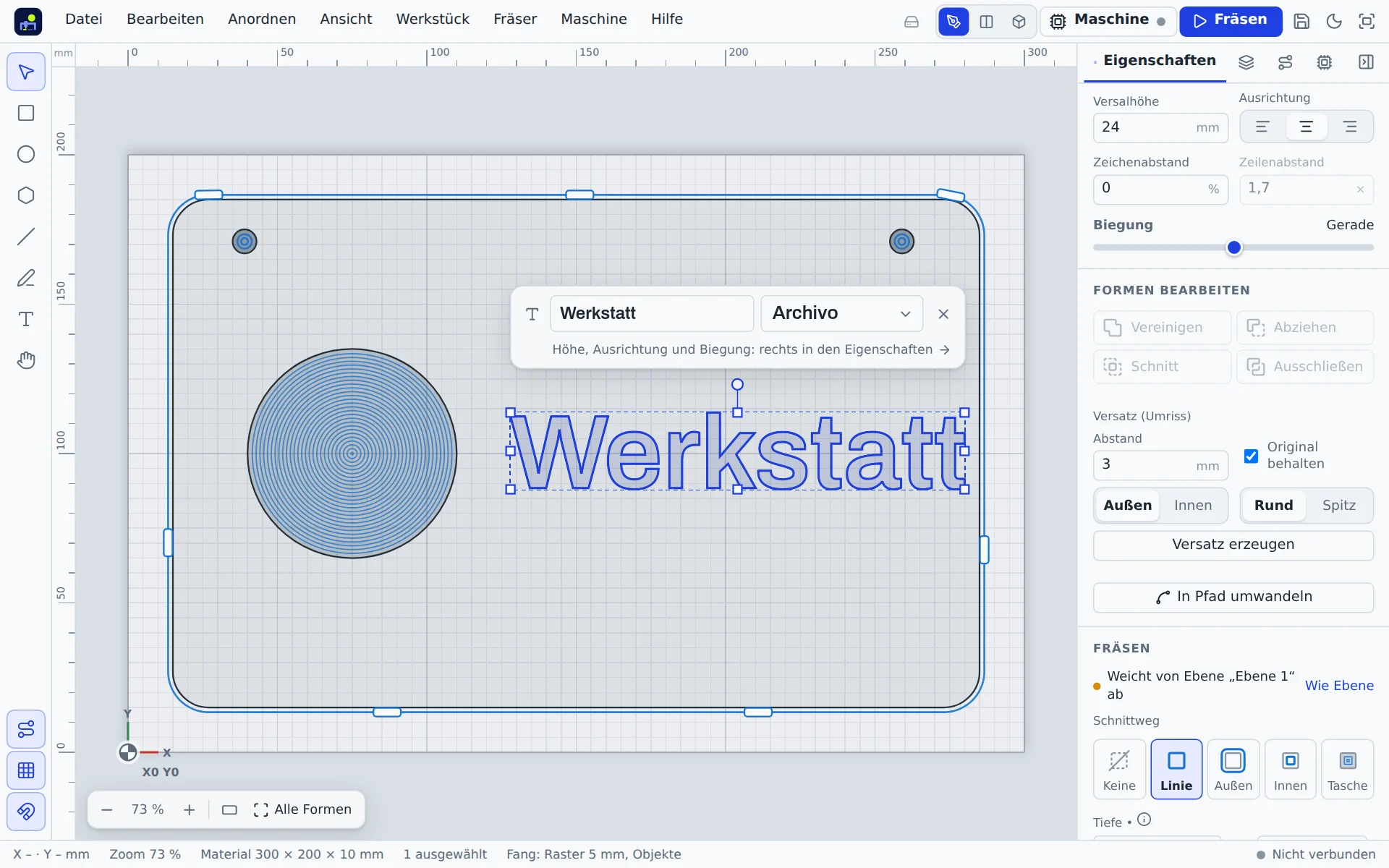Activate the hand pan tool
Image resolution: width=1389 pixels, height=868 pixels.
point(26,361)
